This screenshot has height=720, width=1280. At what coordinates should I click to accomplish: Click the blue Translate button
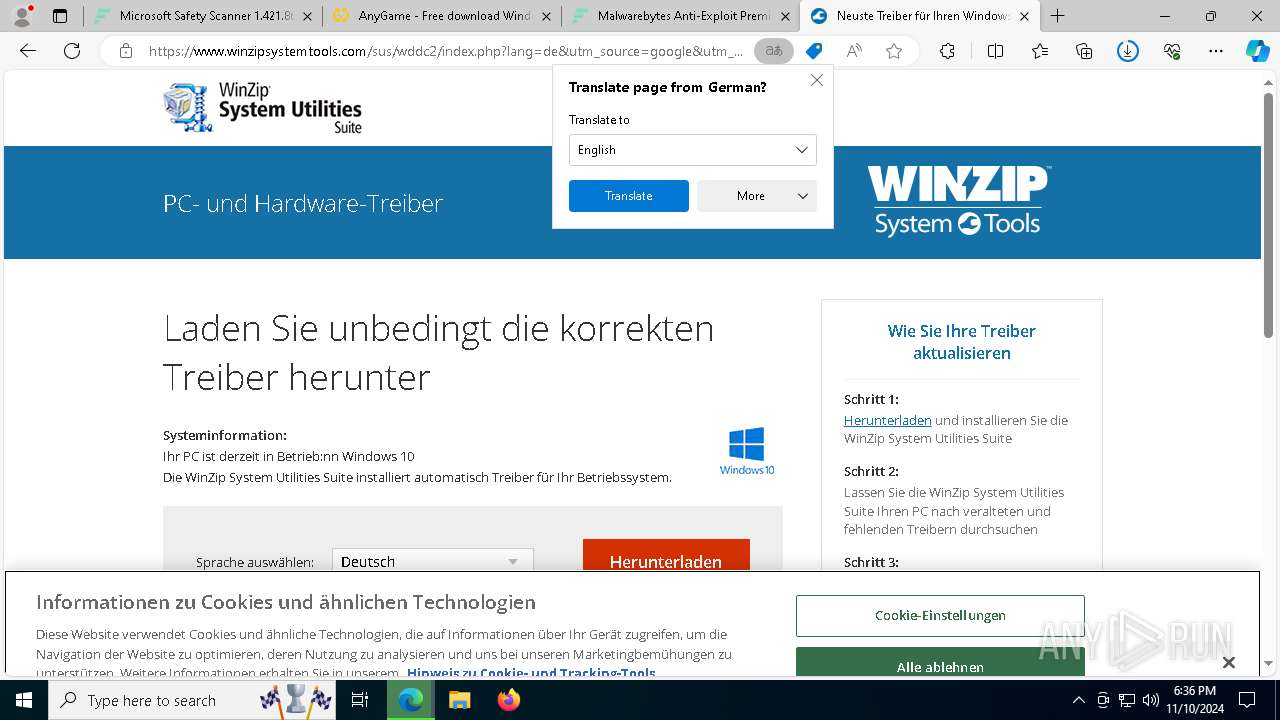pos(629,196)
